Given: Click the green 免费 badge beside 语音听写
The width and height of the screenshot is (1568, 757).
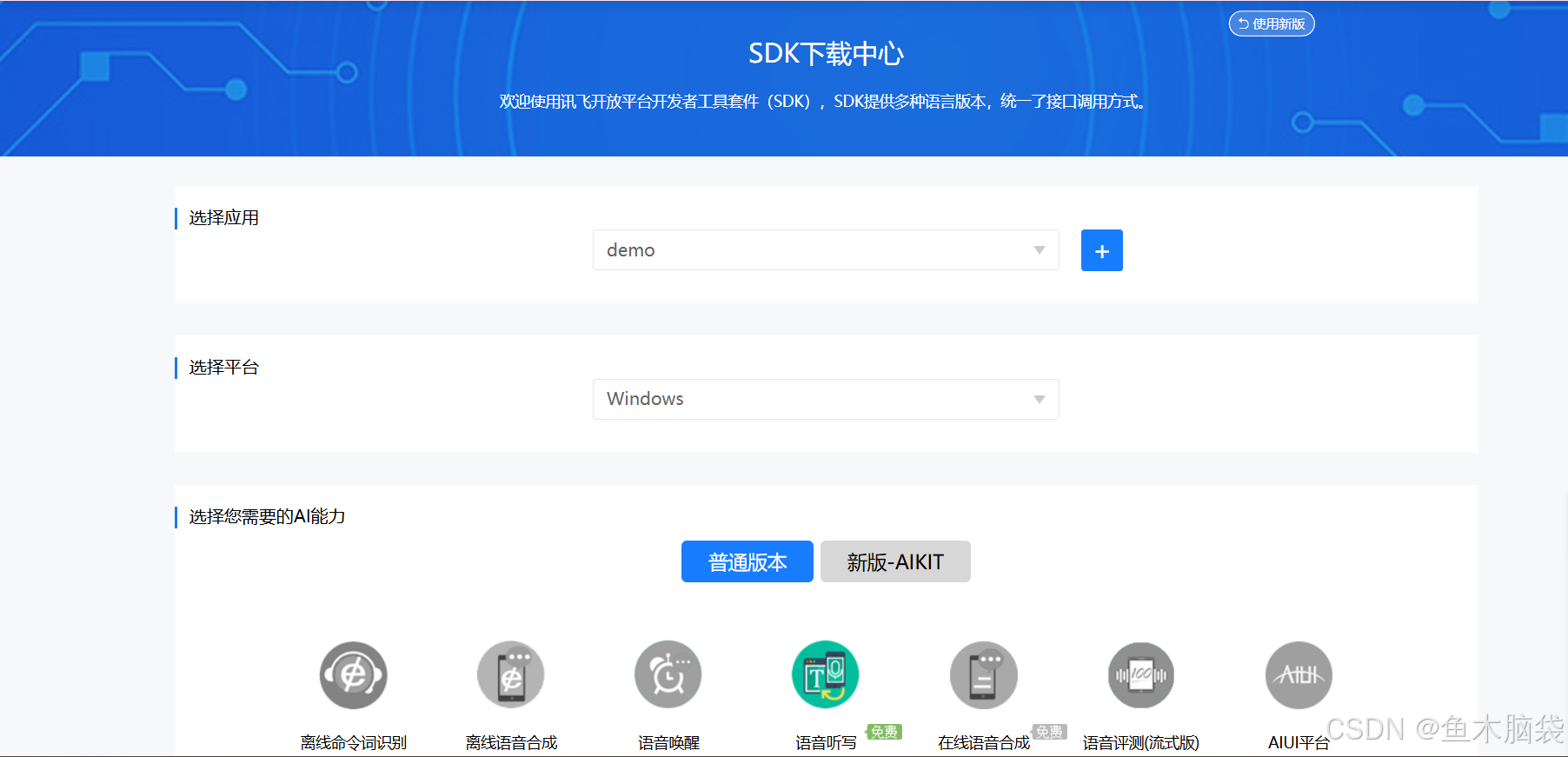Looking at the screenshot, I should 884,732.
